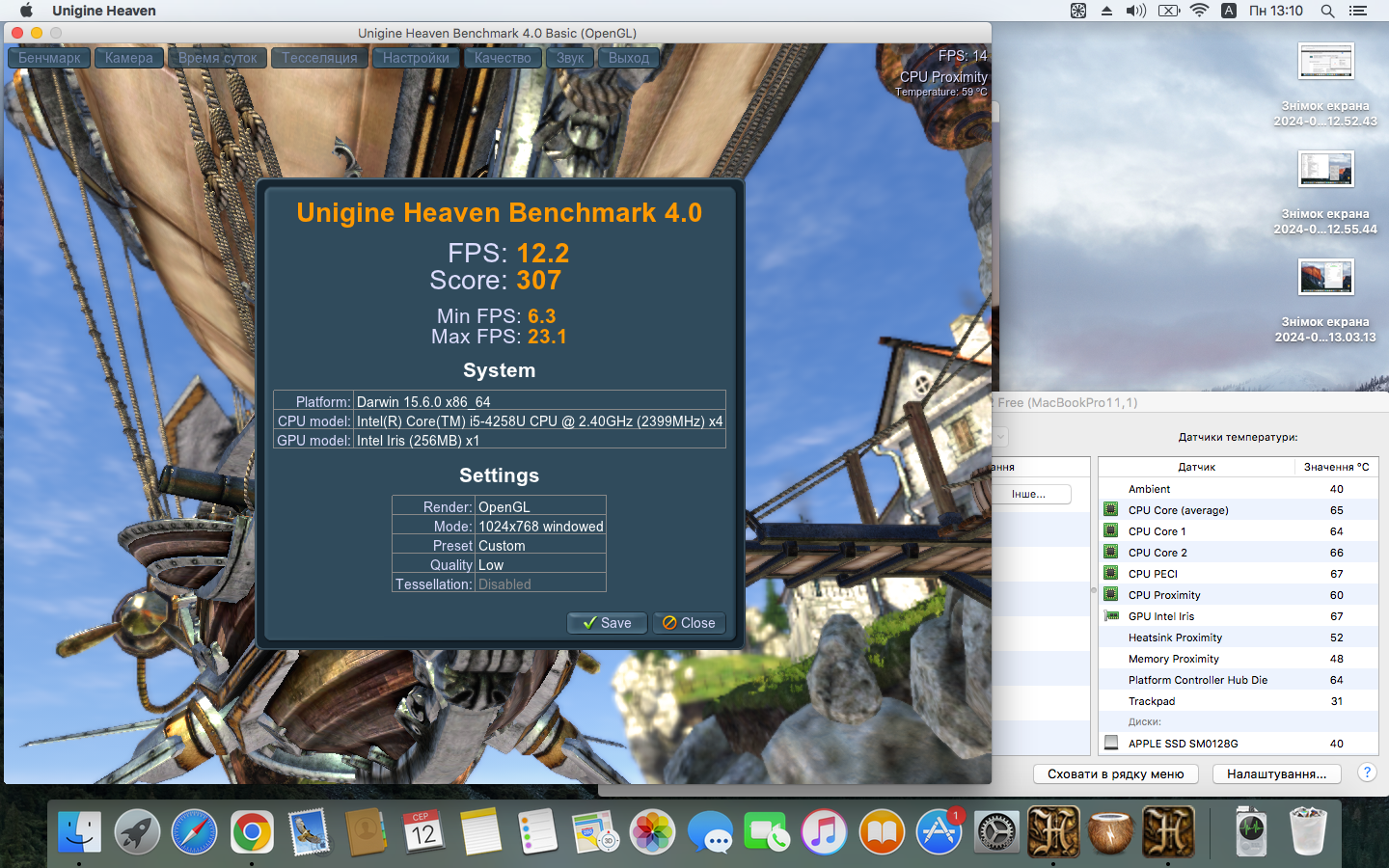Click the partially hidden fan control dropdown
1389x868 pixels.
(1000, 437)
